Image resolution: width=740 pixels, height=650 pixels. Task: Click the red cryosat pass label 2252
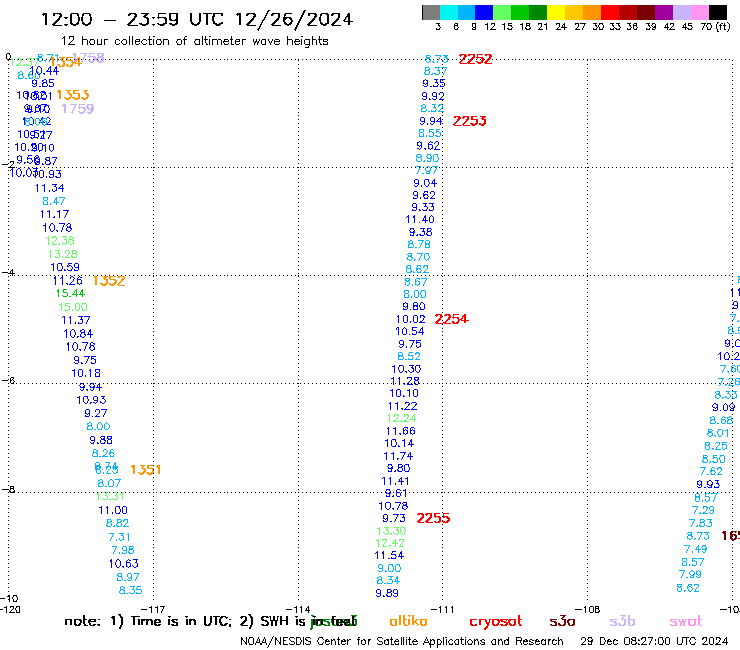[x=475, y=59]
